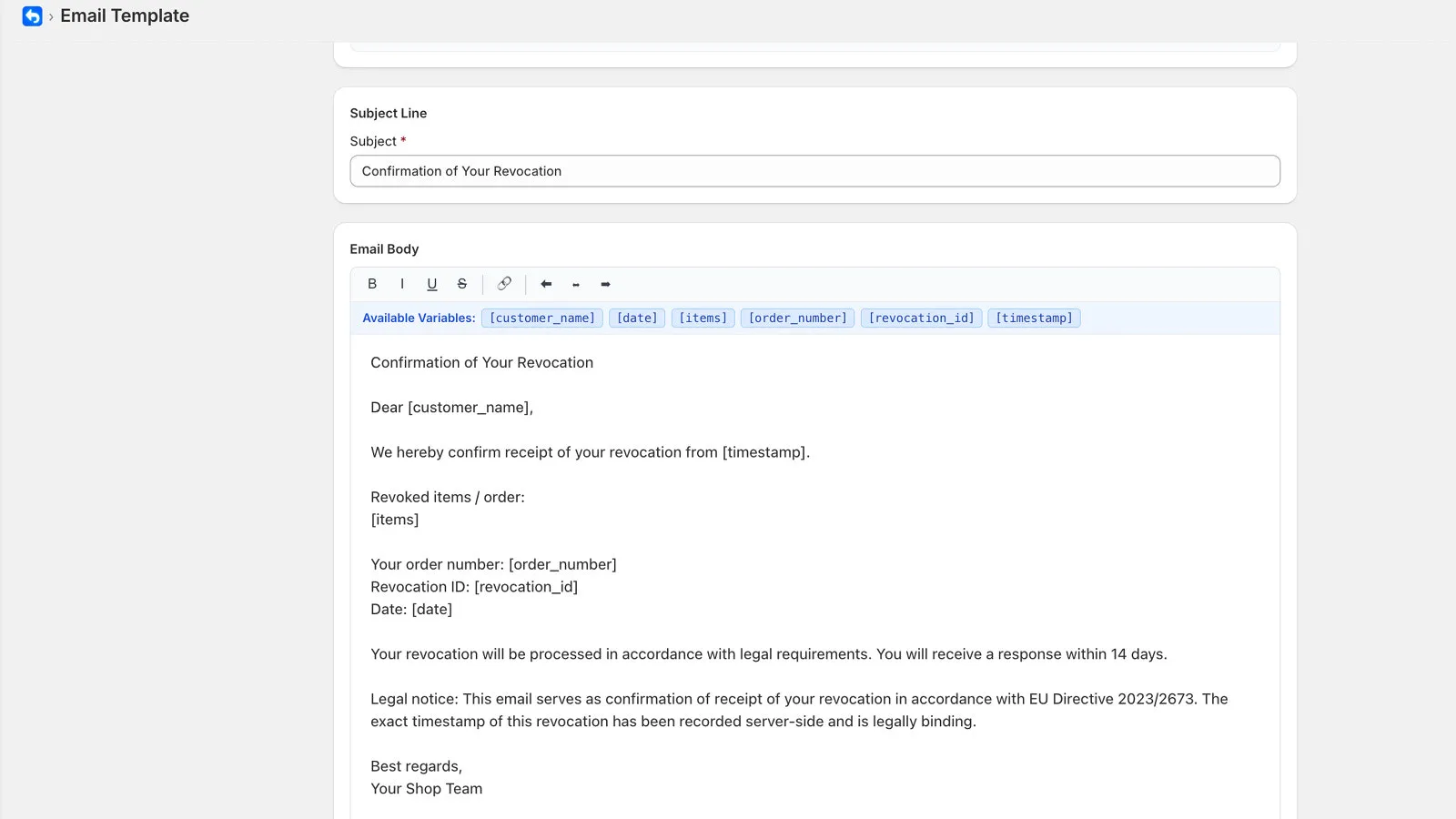Image resolution: width=1456 pixels, height=819 pixels.
Task: Click the 'Available Variables:' label
Action: [x=419, y=318]
